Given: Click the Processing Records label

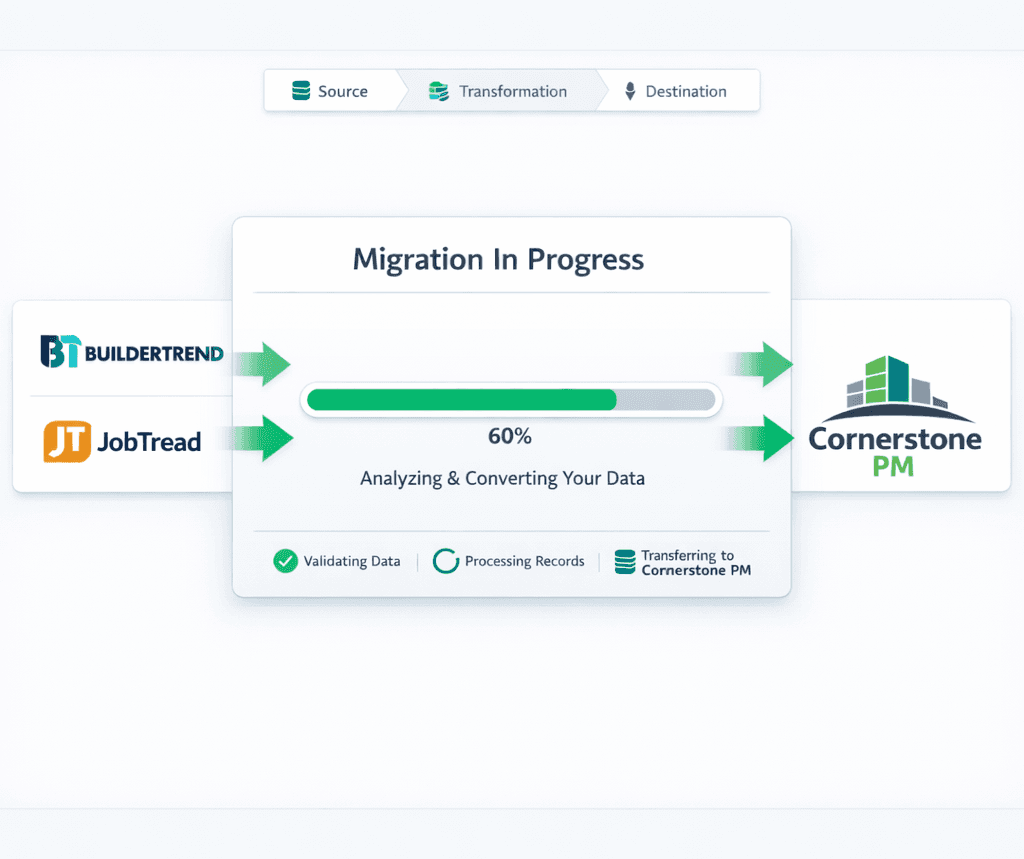Looking at the screenshot, I should click(x=524, y=561).
